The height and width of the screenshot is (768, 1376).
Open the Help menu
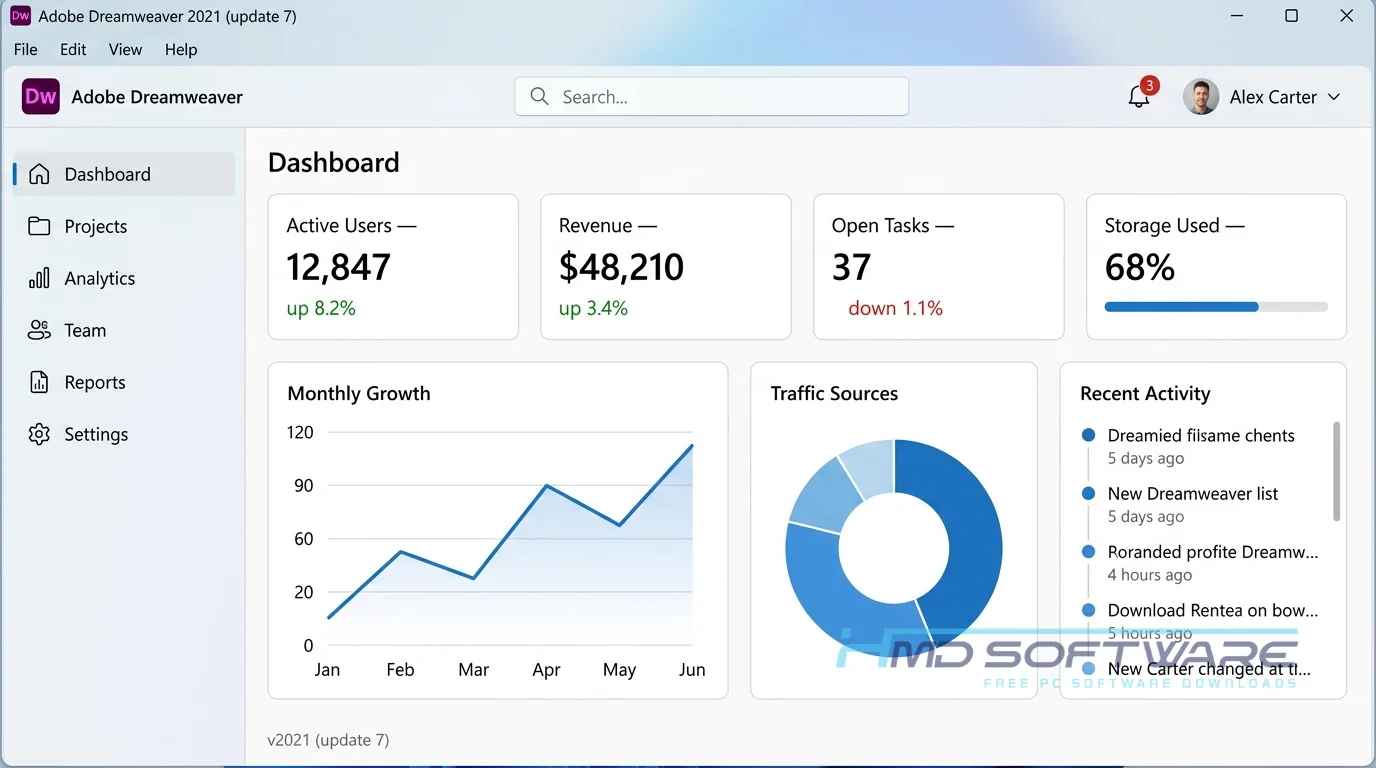point(181,49)
